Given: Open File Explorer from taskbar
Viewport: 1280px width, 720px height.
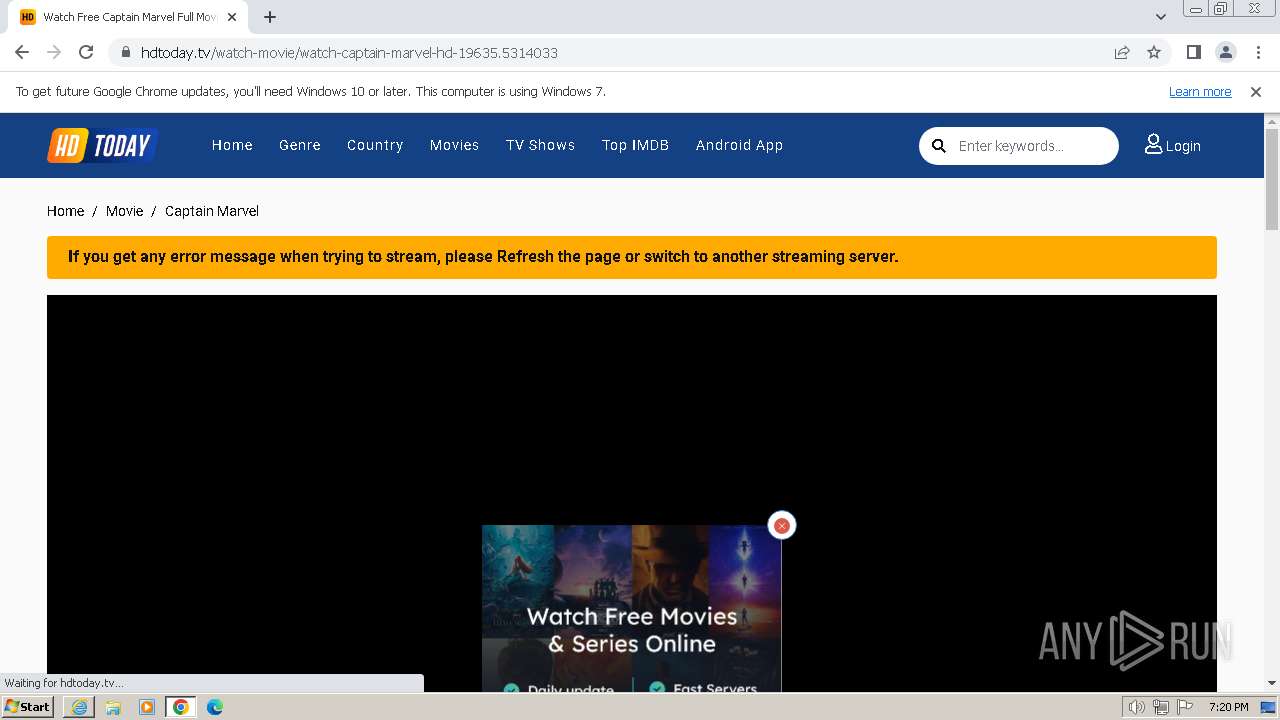Looking at the screenshot, I should [x=113, y=707].
